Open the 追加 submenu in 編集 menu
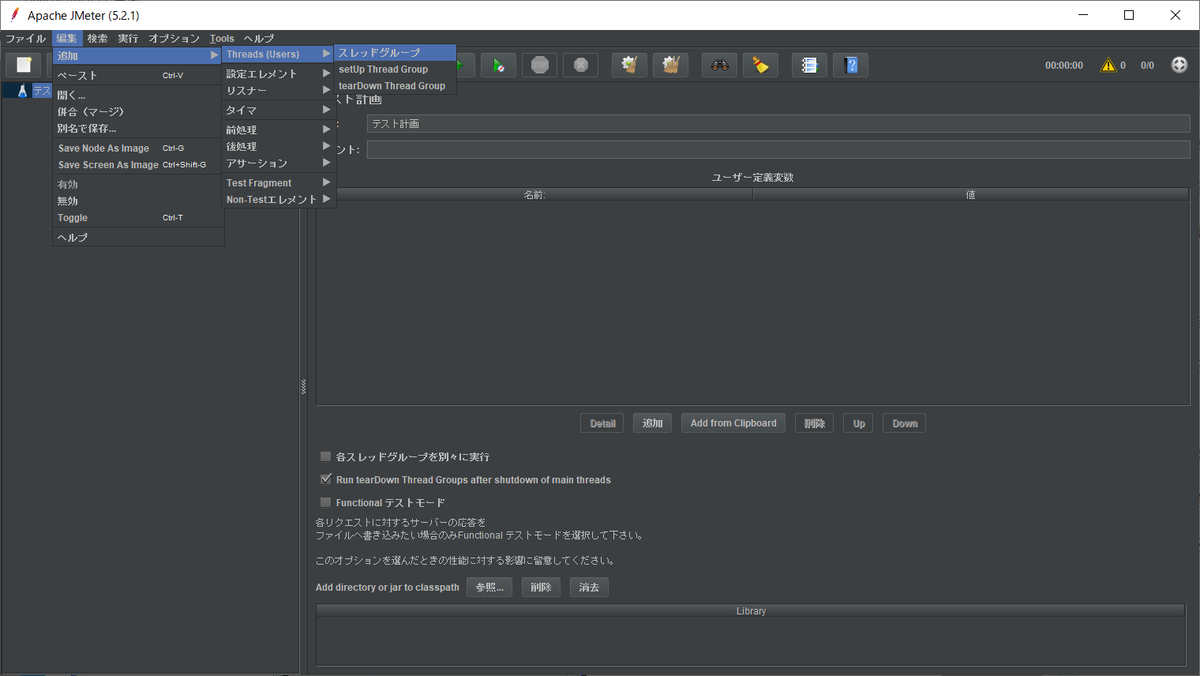 click(138, 55)
